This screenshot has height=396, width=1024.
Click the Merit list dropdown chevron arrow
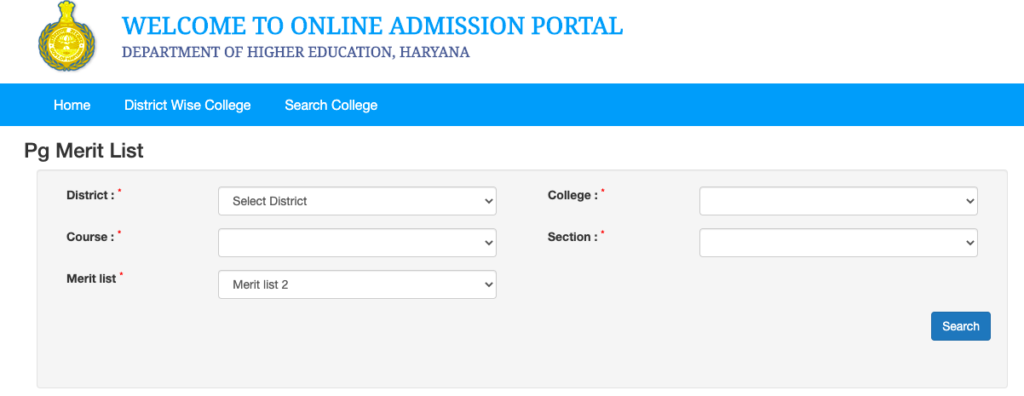488,286
